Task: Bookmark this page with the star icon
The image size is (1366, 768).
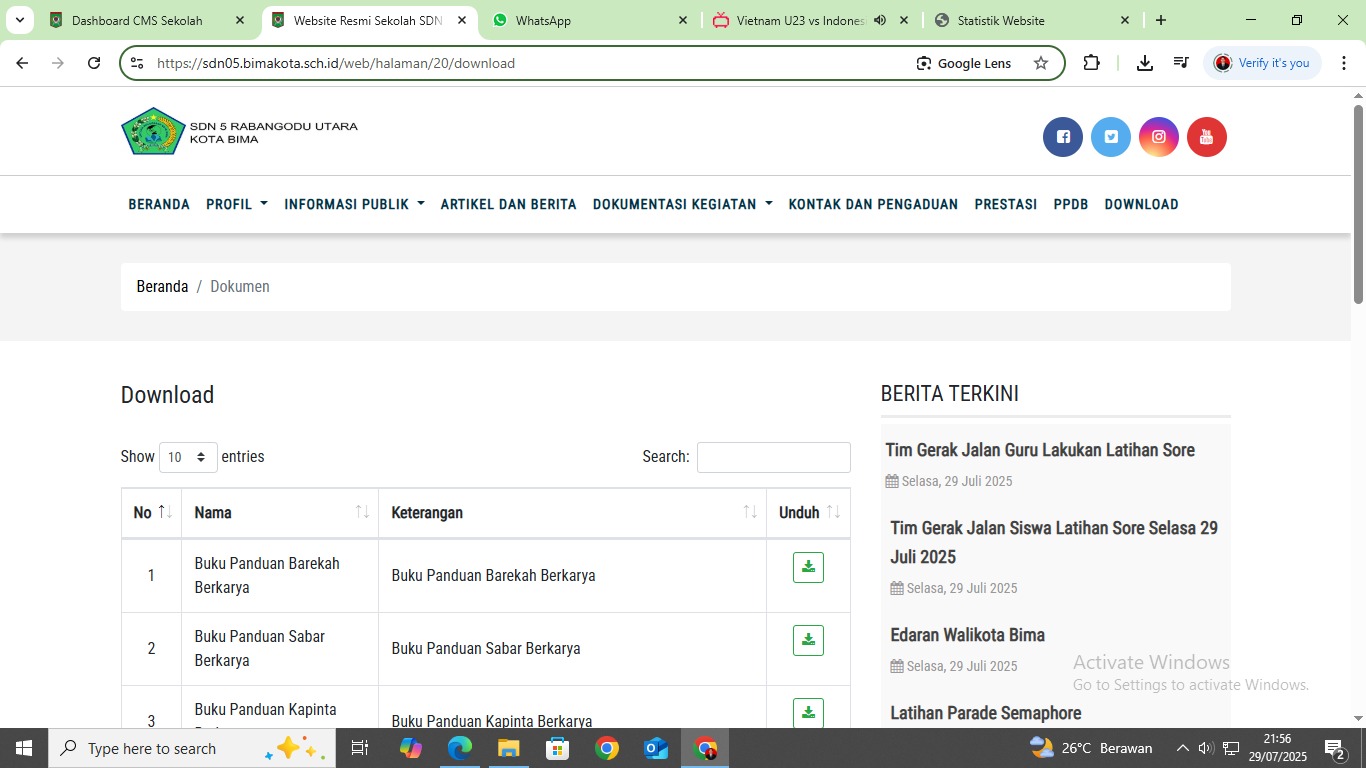Action: [1041, 63]
